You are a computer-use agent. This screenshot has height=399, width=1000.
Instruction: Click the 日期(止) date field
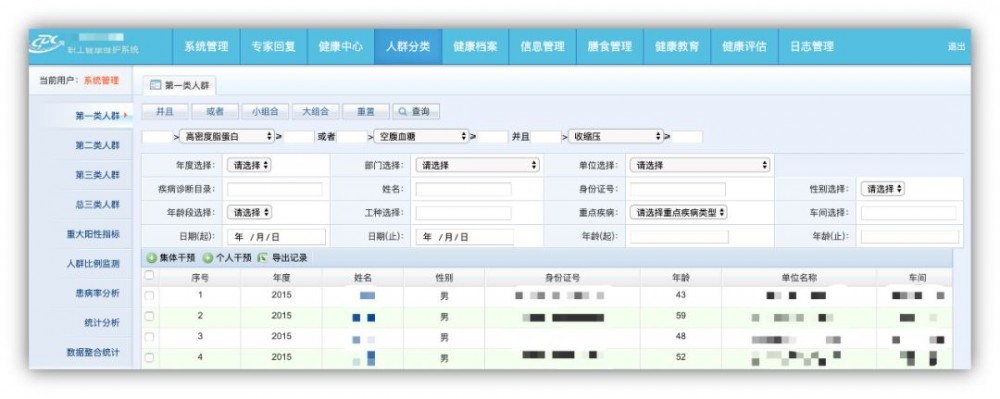pyautogui.click(x=465, y=236)
